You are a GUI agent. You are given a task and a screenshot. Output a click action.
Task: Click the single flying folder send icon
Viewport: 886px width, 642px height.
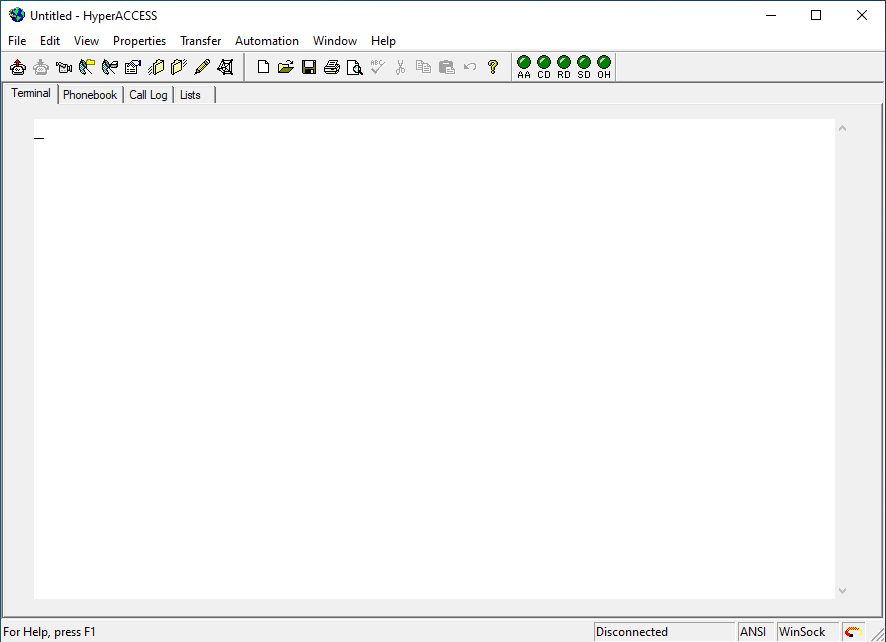tap(156, 67)
